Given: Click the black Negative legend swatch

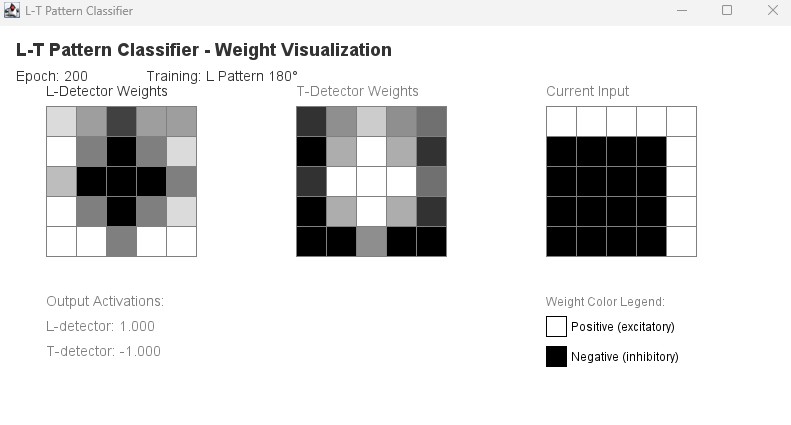Looking at the screenshot, I should pos(556,357).
